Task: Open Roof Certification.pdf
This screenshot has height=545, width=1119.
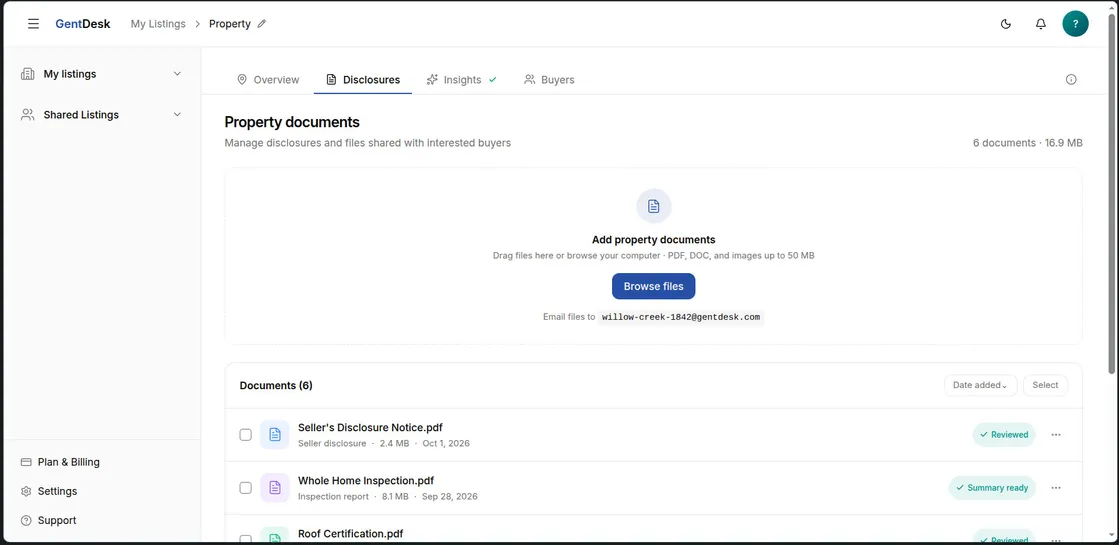Action: (x=350, y=534)
